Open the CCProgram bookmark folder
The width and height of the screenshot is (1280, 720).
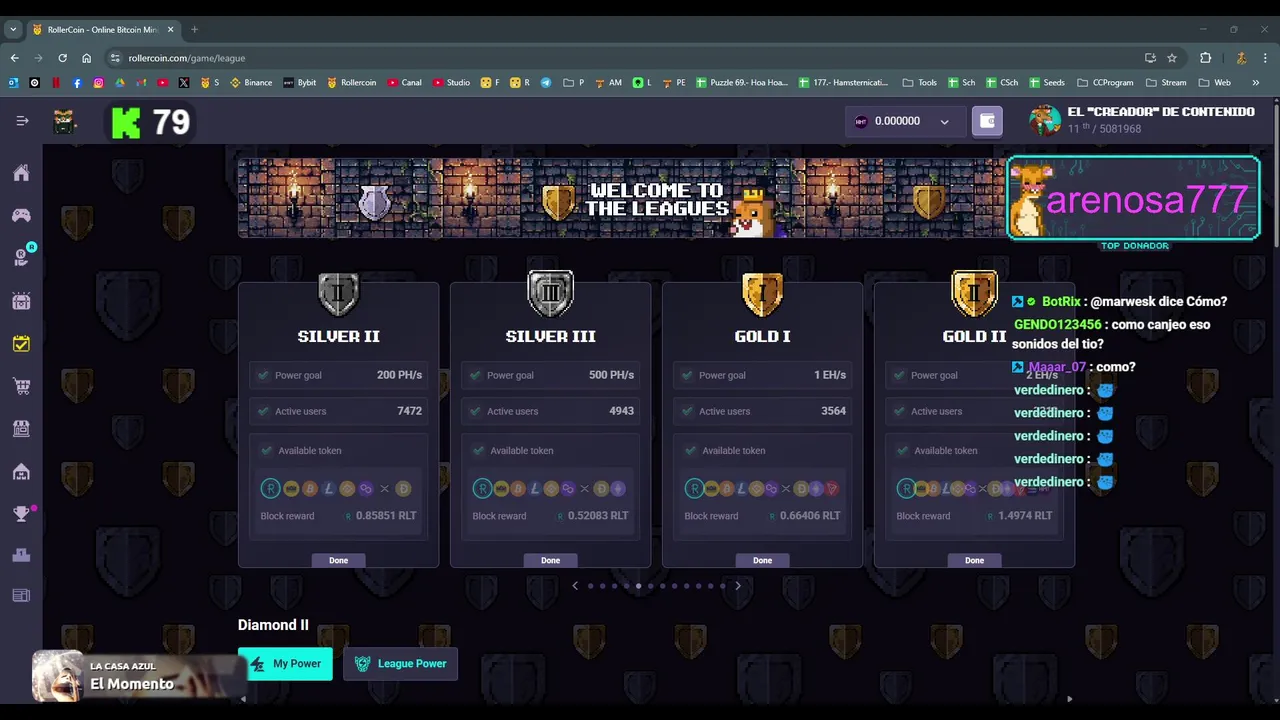(x=1103, y=83)
